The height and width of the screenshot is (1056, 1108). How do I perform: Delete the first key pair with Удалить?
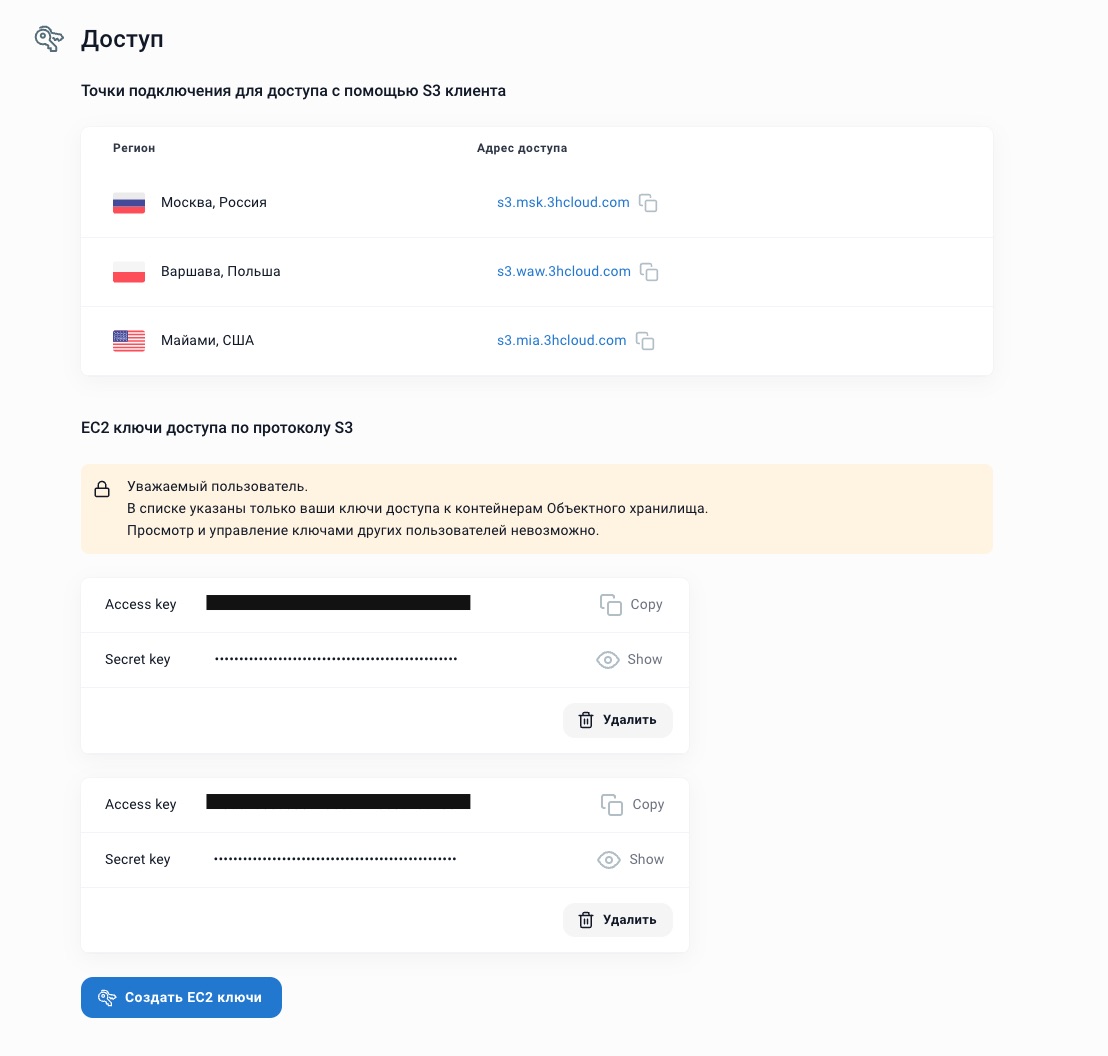click(x=618, y=720)
